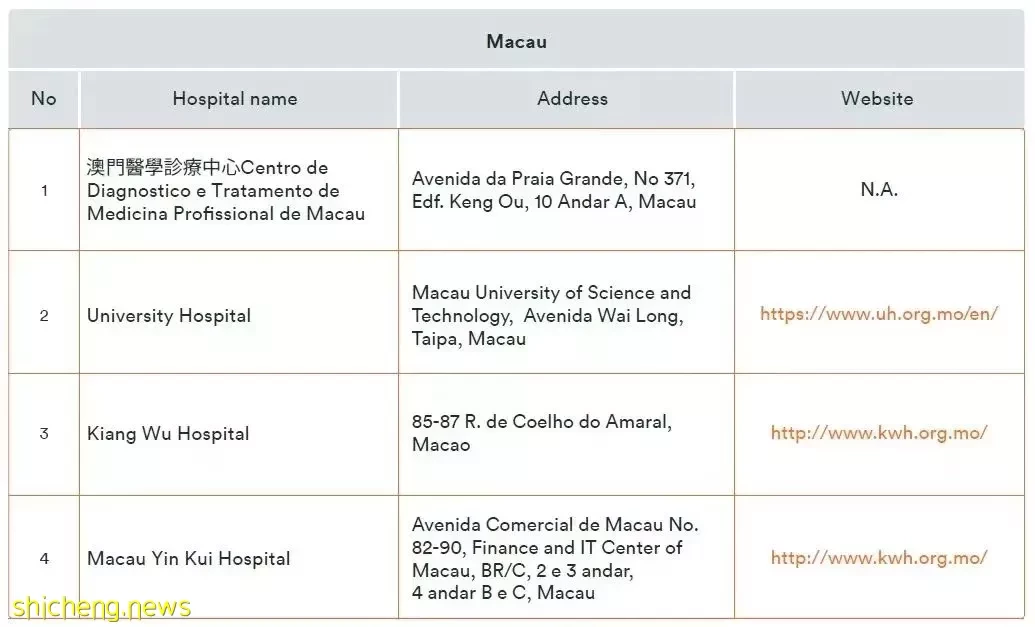The width and height of the screenshot is (1035, 627).
Task: Click row number 3 cell
Action: [44, 434]
